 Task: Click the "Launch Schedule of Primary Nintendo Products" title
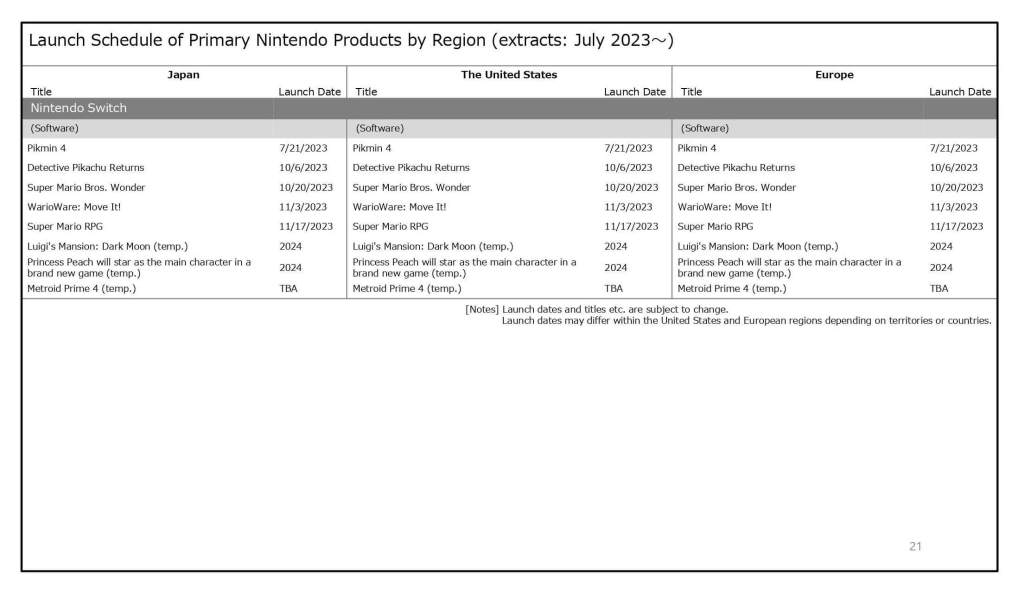(x=350, y=41)
